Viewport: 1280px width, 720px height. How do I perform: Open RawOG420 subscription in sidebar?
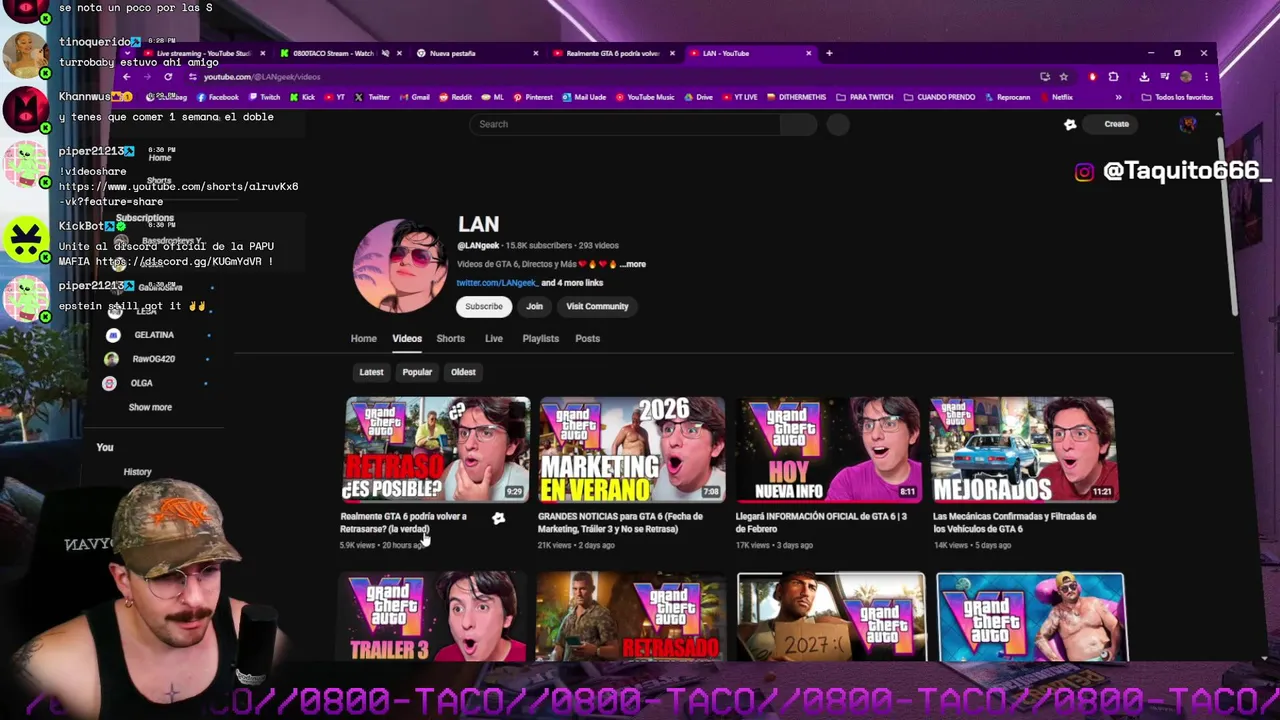pos(154,359)
